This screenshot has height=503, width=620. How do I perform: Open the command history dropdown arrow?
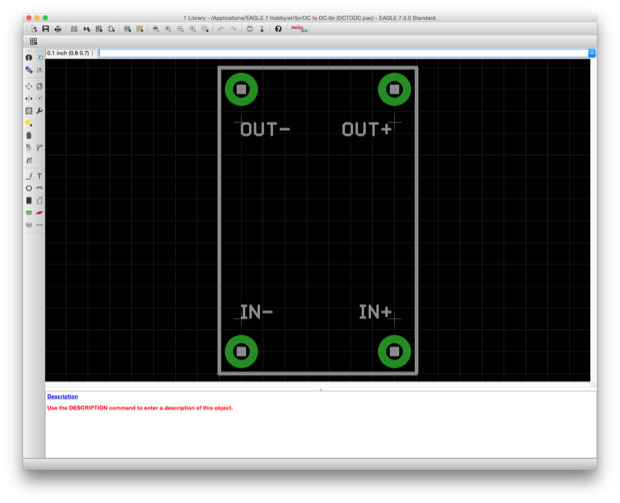(592, 53)
